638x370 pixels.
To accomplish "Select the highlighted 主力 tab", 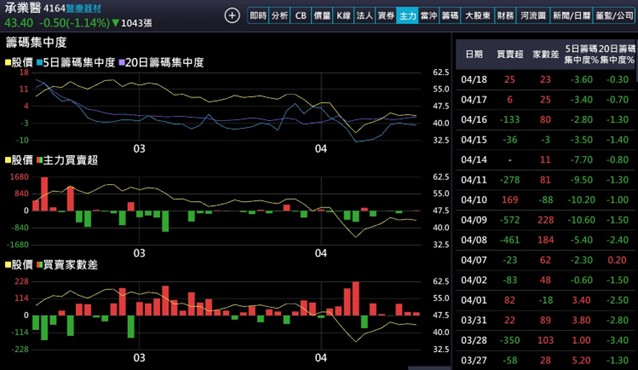I will click(407, 15).
